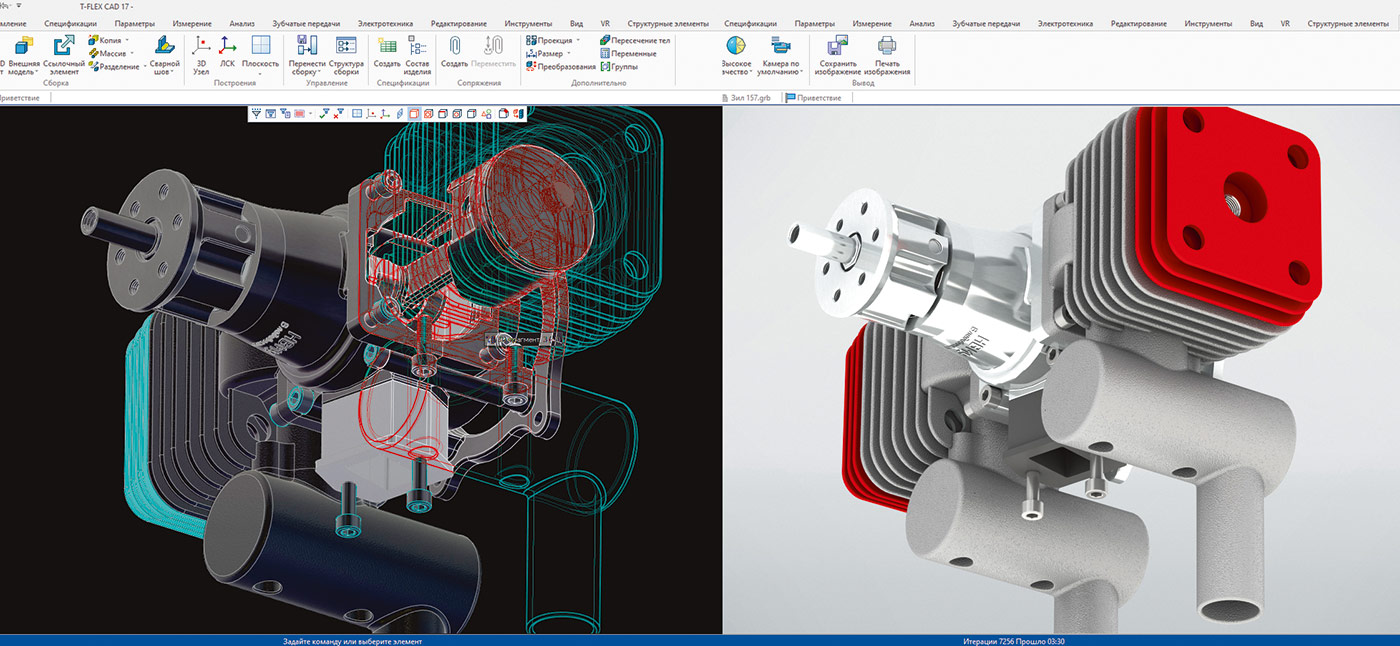Click the plain funnel filter icon
1400x646 pixels.
(x=256, y=114)
